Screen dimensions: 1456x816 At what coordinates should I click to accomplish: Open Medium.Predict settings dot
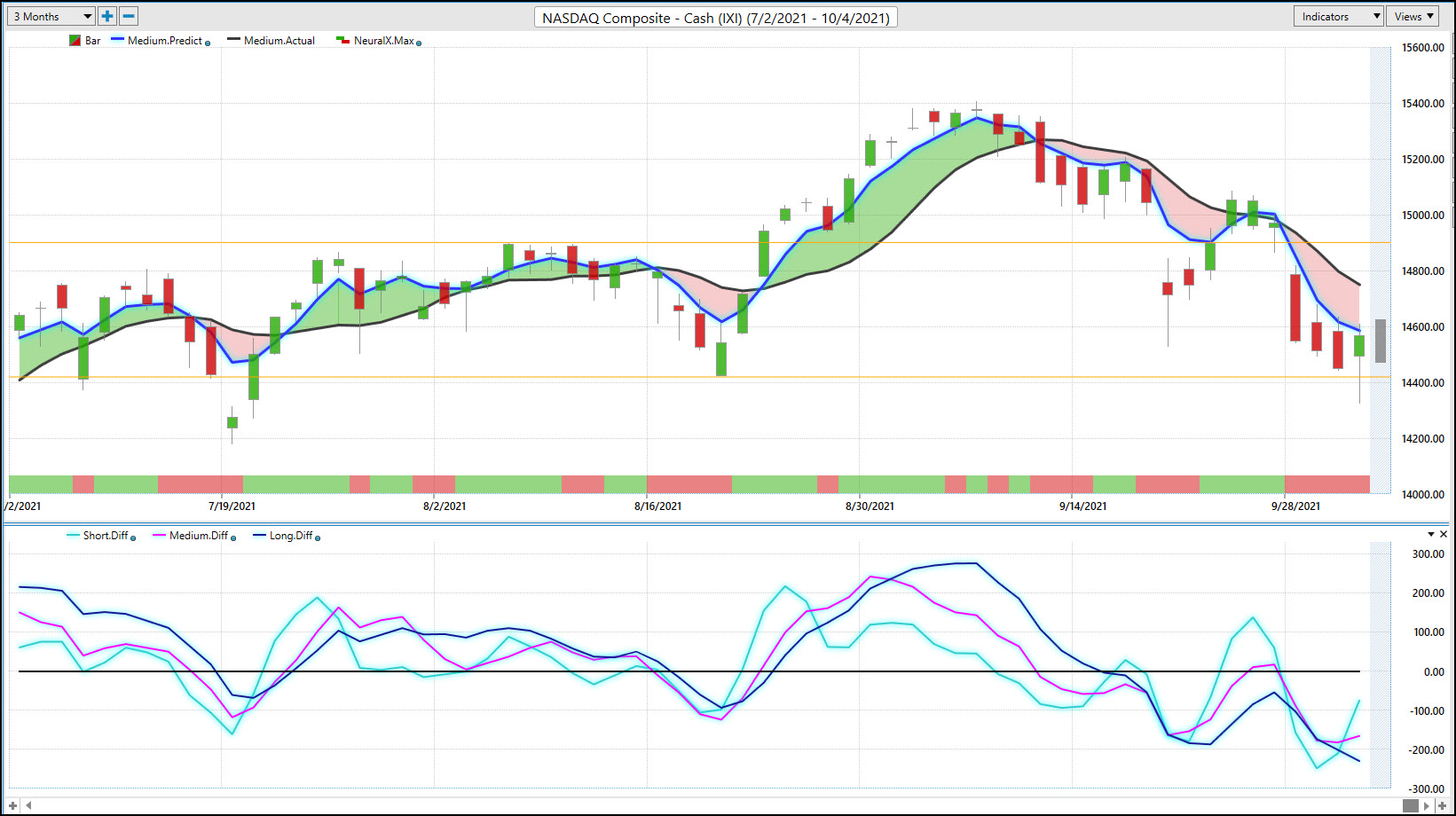coord(208,43)
